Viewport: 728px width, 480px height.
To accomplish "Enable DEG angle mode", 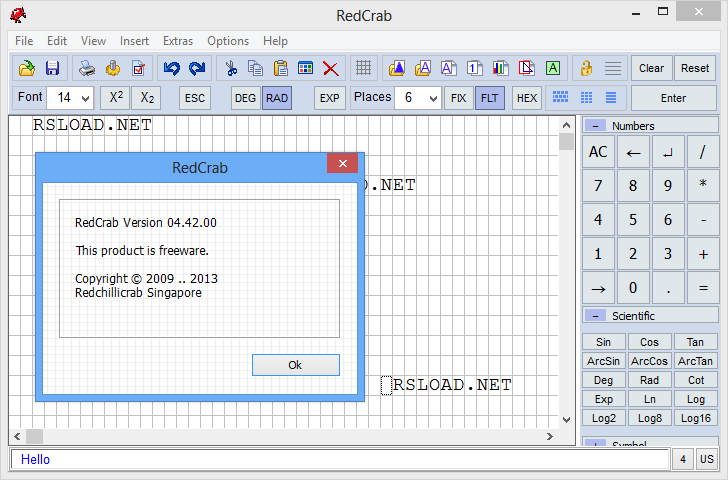I will pyautogui.click(x=246, y=98).
